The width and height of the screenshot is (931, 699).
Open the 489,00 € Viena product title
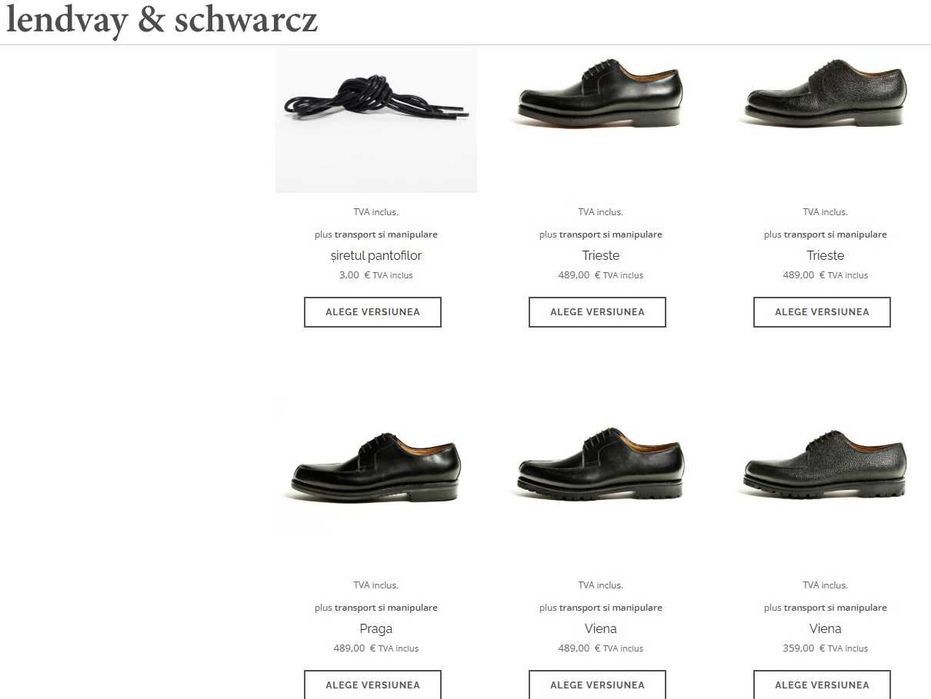pyautogui.click(x=600, y=628)
